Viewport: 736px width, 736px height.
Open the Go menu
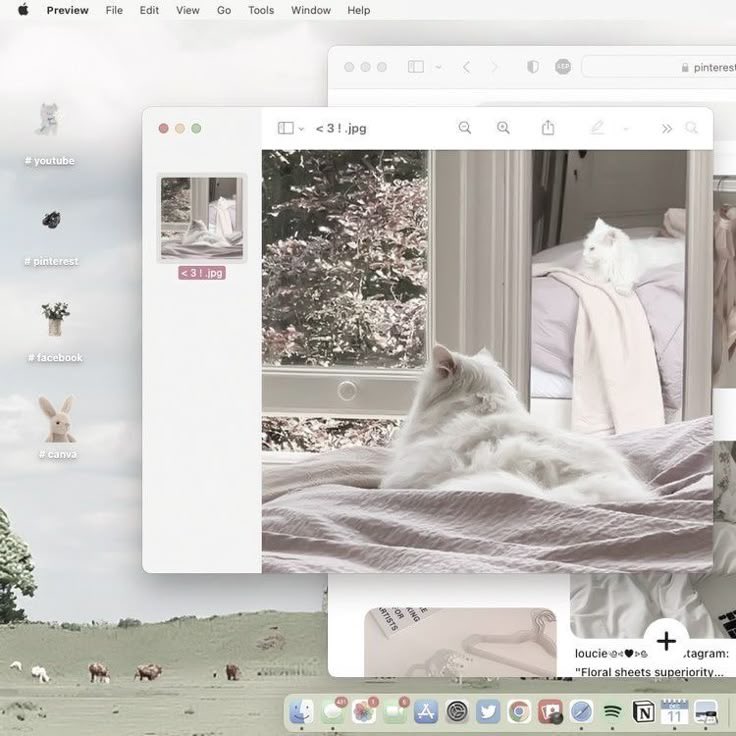(x=224, y=10)
